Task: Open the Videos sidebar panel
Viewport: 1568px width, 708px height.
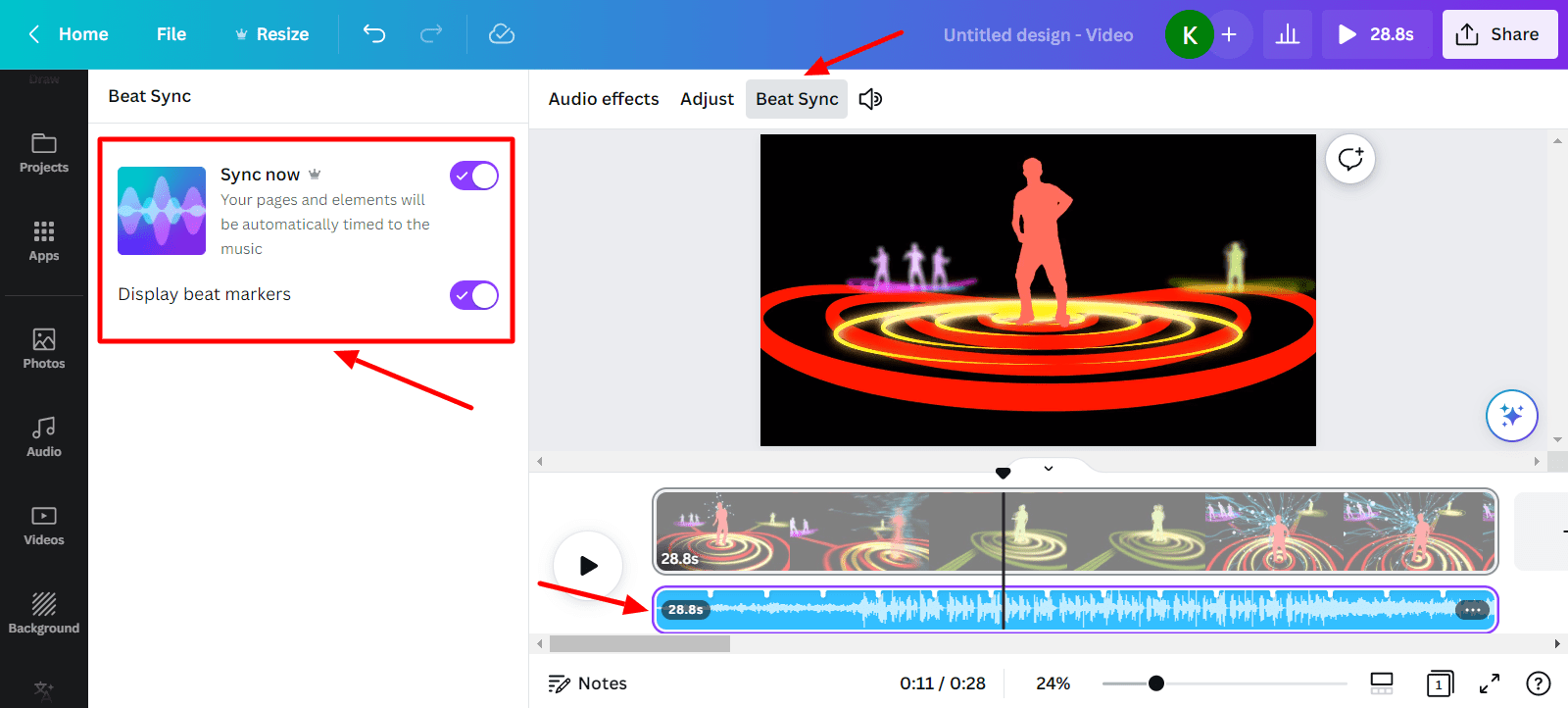Action: 44,526
